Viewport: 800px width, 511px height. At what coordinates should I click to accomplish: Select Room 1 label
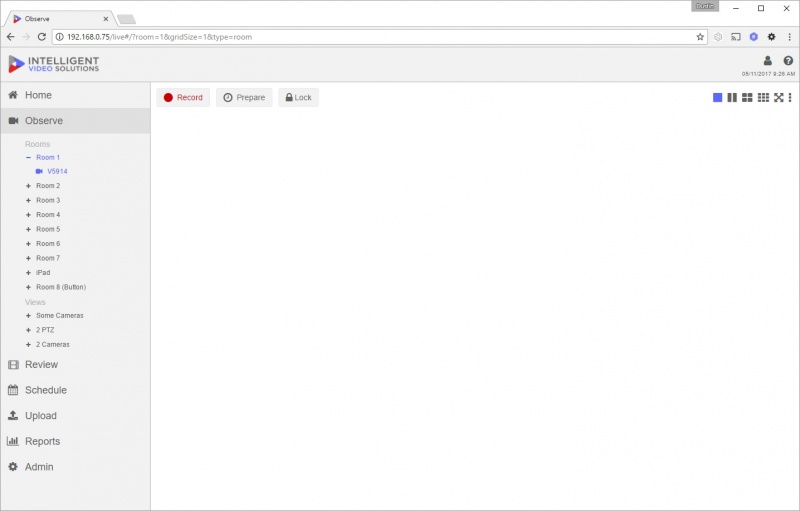point(48,158)
